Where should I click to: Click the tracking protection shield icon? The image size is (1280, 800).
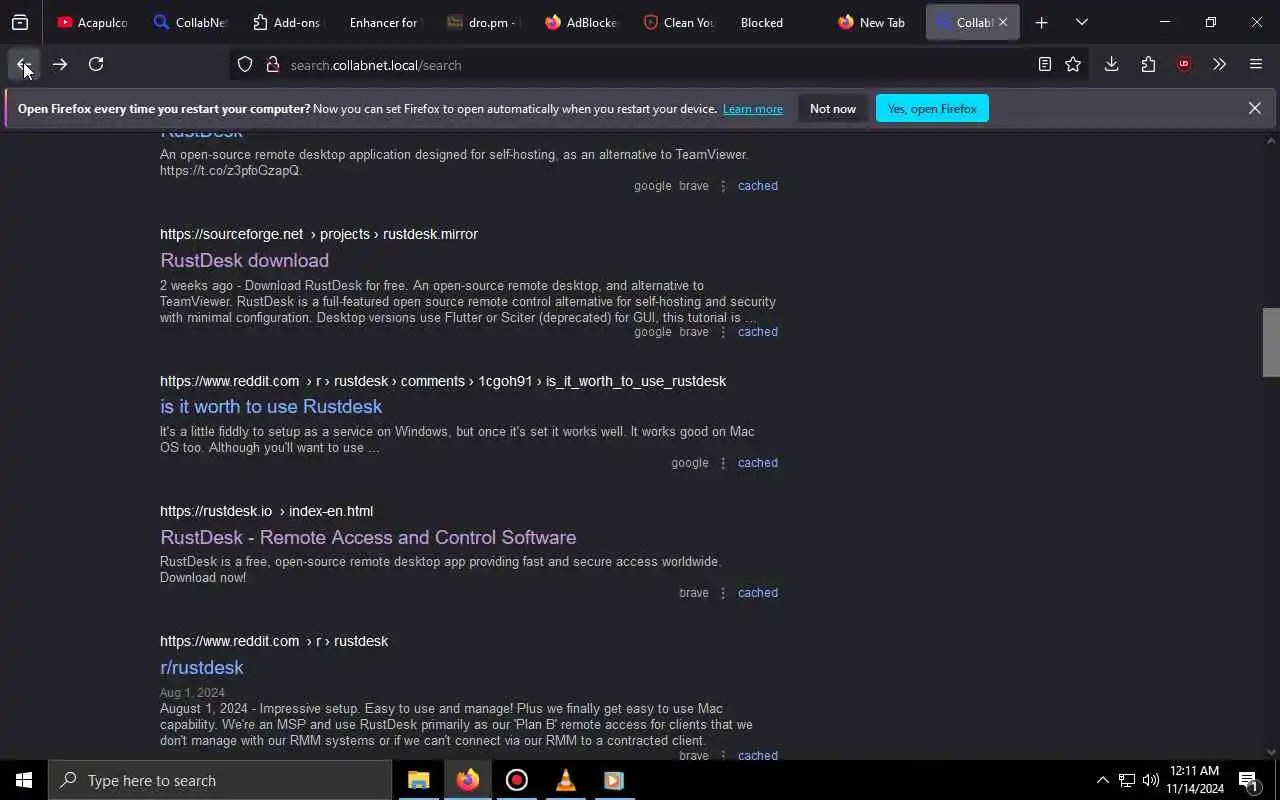(245, 65)
